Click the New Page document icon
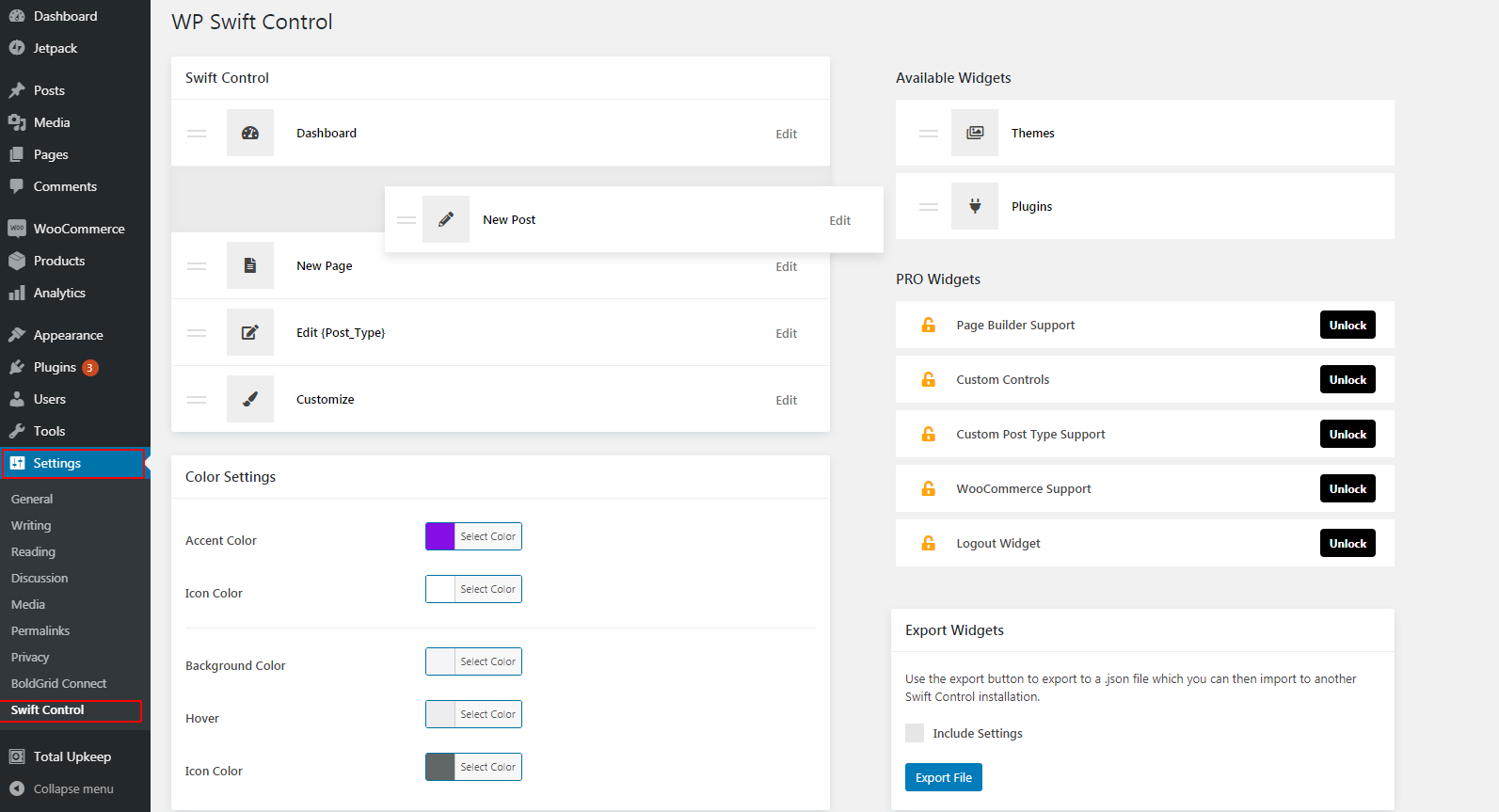The image size is (1499, 812). (250, 265)
